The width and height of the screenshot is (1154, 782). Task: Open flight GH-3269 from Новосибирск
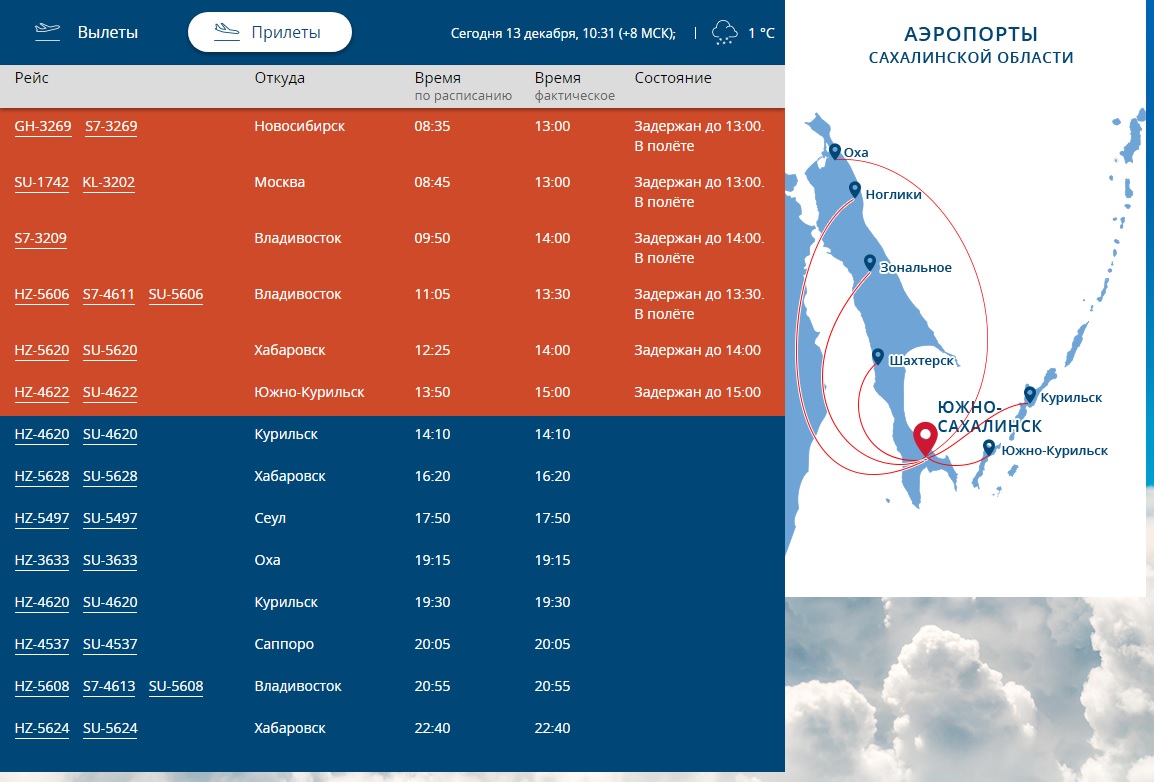[43, 127]
